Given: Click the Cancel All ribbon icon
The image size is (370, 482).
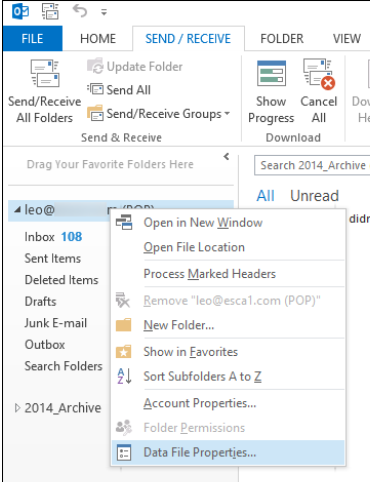Looking at the screenshot, I should point(319,74).
